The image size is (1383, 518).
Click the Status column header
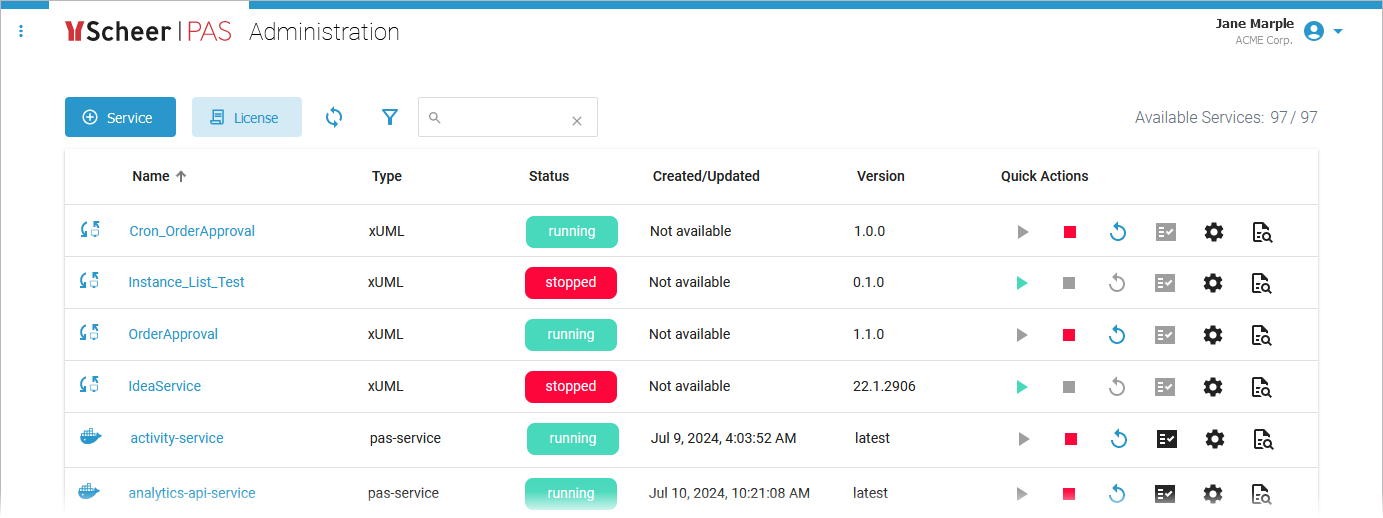(x=548, y=176)
